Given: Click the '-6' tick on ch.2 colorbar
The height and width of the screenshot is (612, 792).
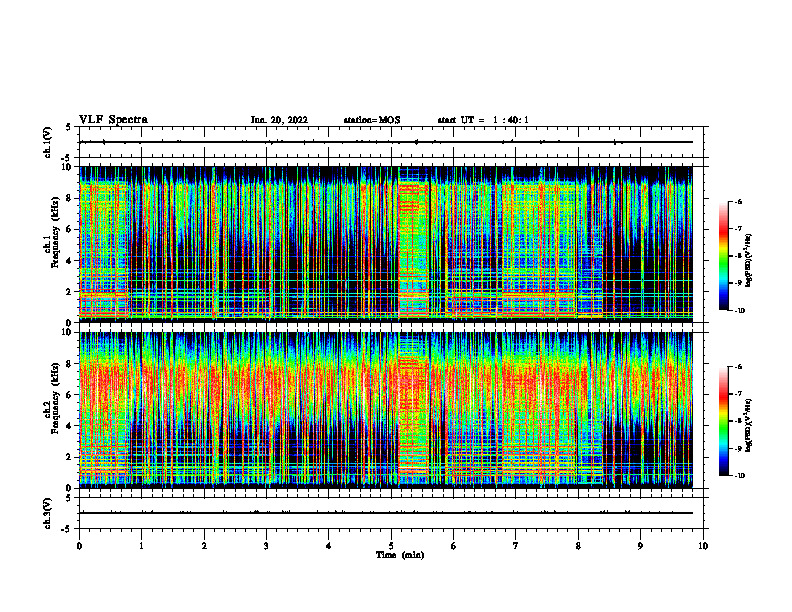Looking at the screenshot, I should coord(739,367).
